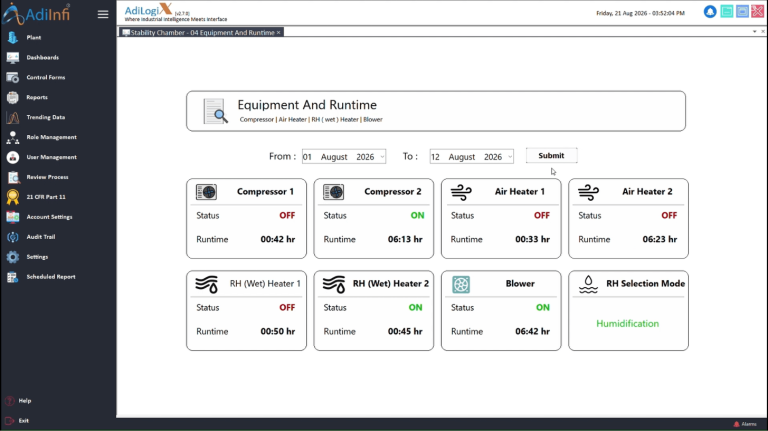
Task: Click the Blower fan icon
Action: [x=461, y=285]
